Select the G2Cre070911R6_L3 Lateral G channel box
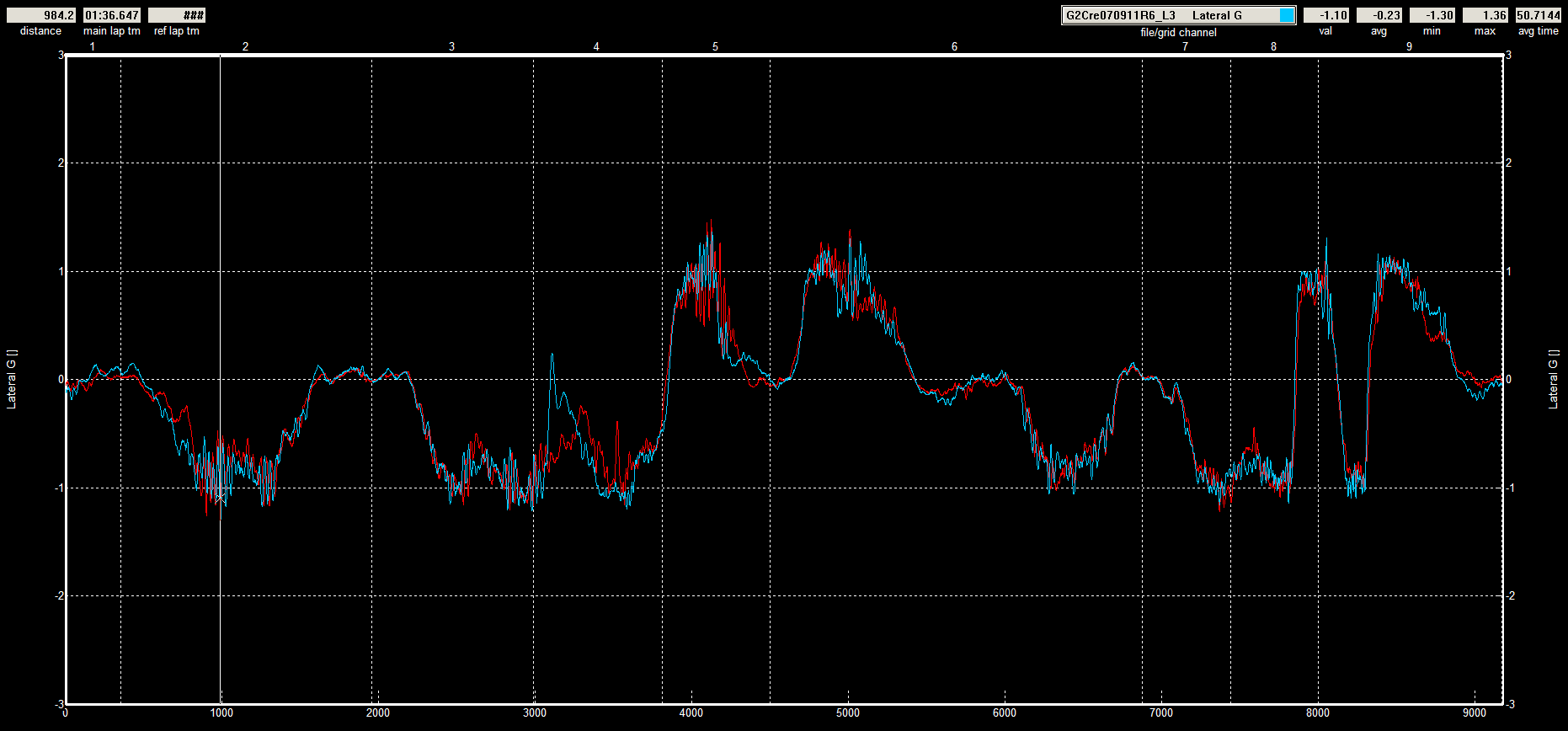 point(1178,15)
